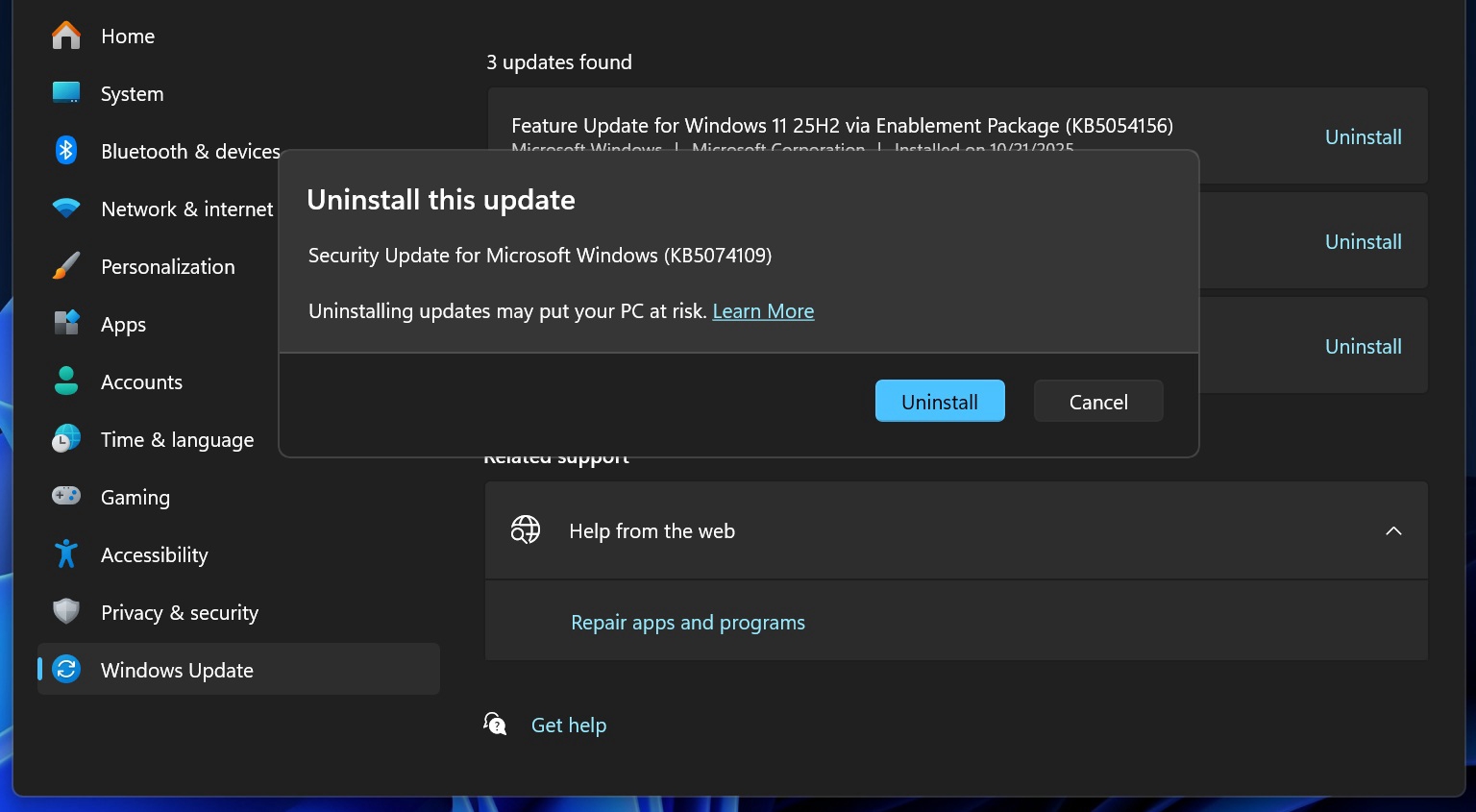Open the Accounts section icon
The width and height of the screenshot is (1476, 812).
tap(65, 381)
